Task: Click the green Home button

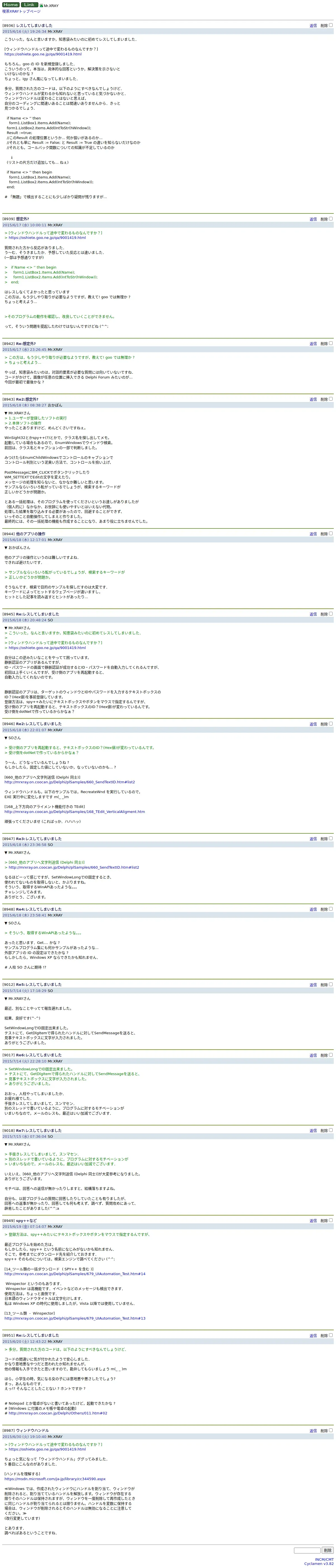Action: tap(11, 4)
